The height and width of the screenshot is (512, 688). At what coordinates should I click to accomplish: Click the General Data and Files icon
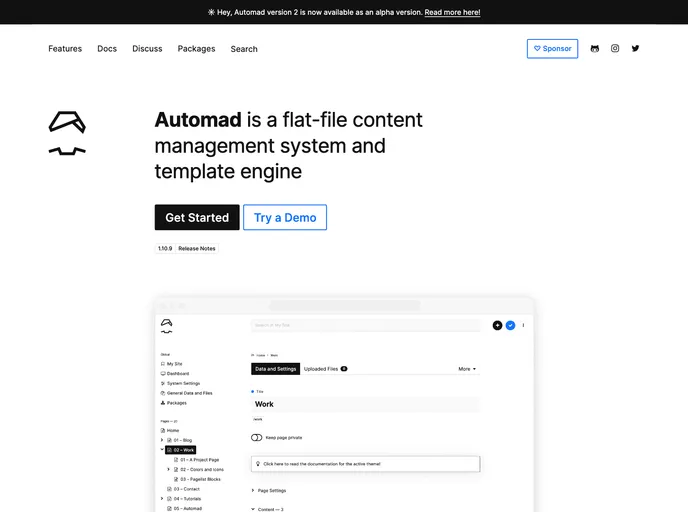[x=163, y=393]
